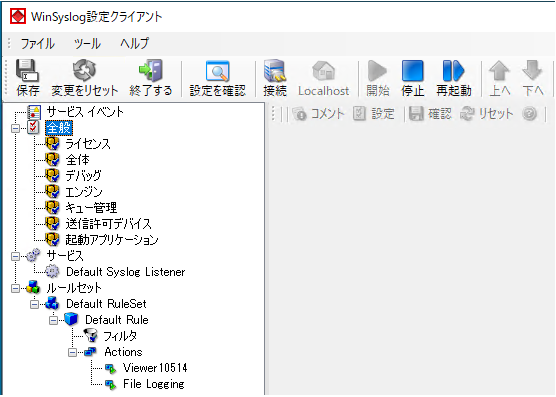Select the Actions tree item
Screen dimensions: 556x397
pyautogui.click(x=123, y=352)
